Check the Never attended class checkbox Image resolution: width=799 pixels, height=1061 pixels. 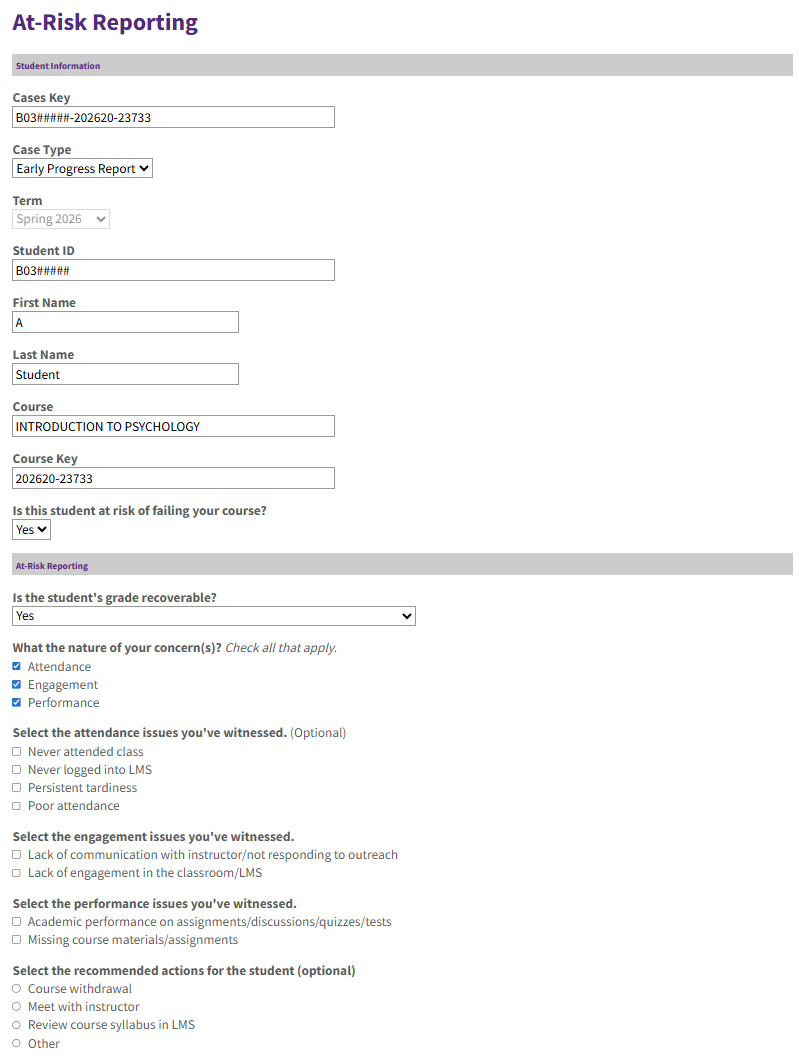tap(17, 752)
